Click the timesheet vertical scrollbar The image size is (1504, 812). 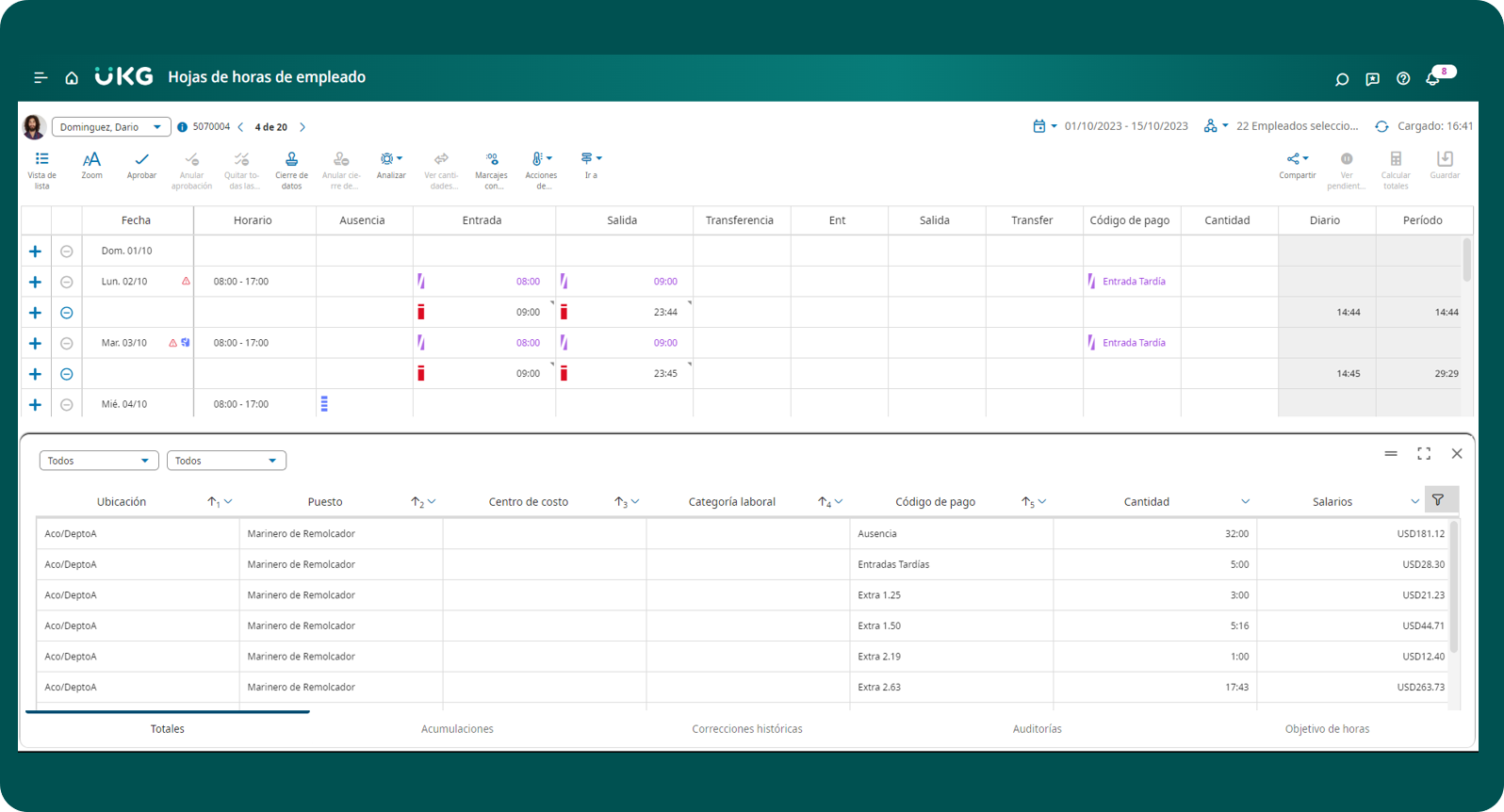[1466, 260]
